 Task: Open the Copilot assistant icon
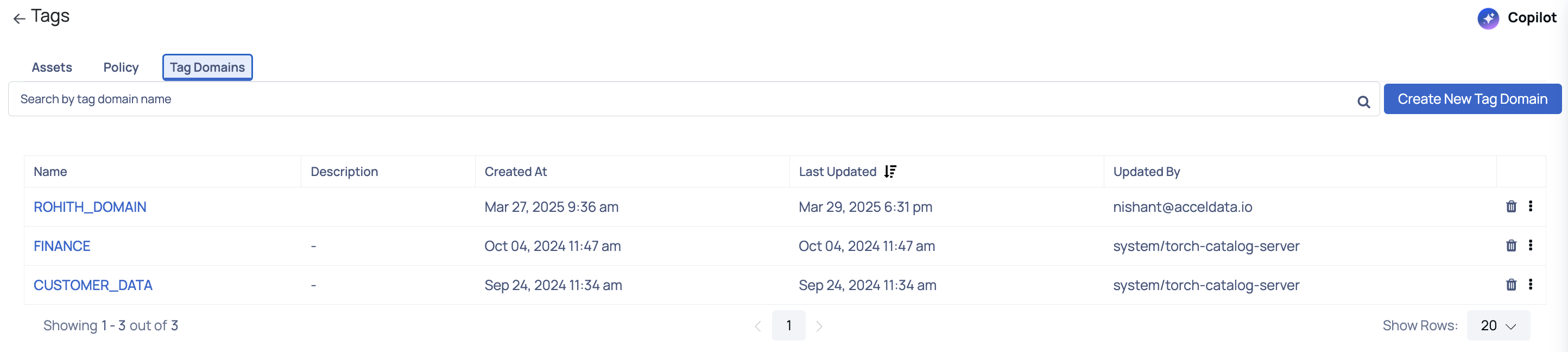[1488, 18]
